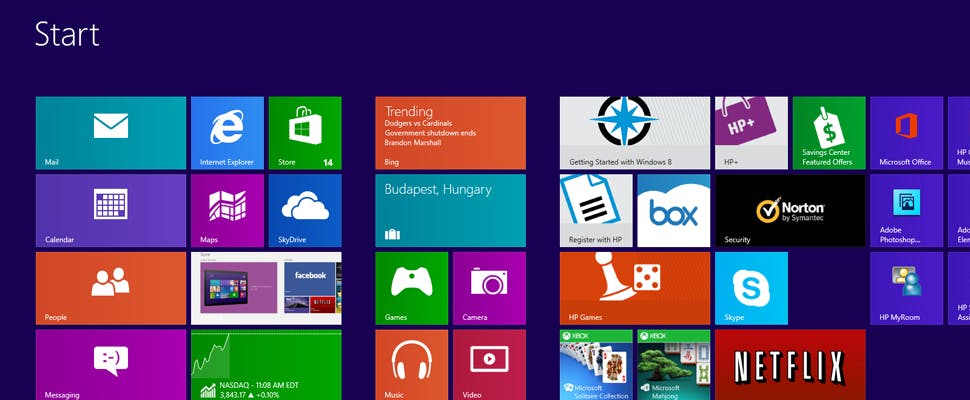Click the 'Brandon Marshall' trending item

click(x=413, y=142)
